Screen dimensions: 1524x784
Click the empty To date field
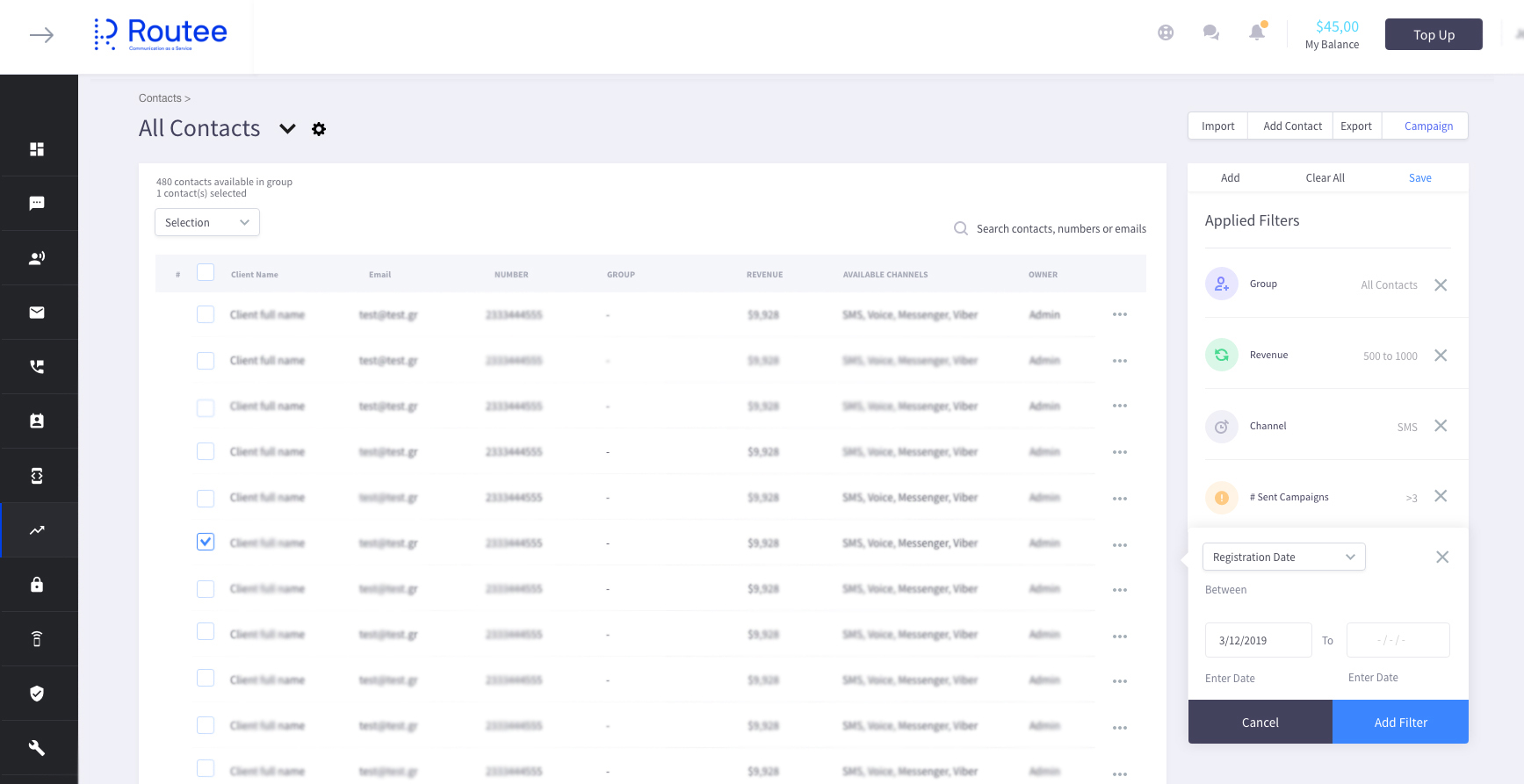click(1398, 640)
